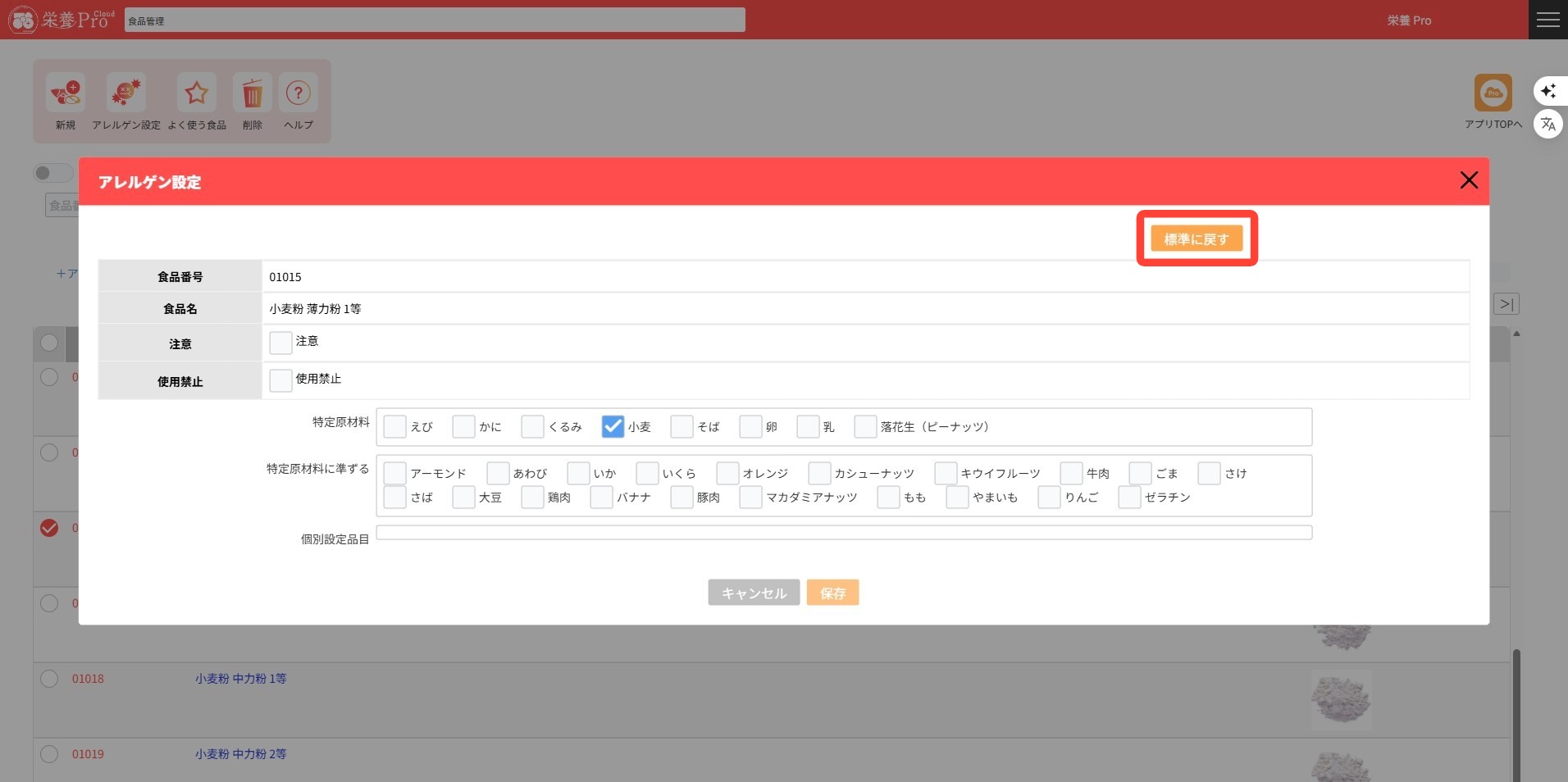Open food link 小麦粉 中力粉 1等
This screenshot has height=782, width=1568.
[240, 679]
